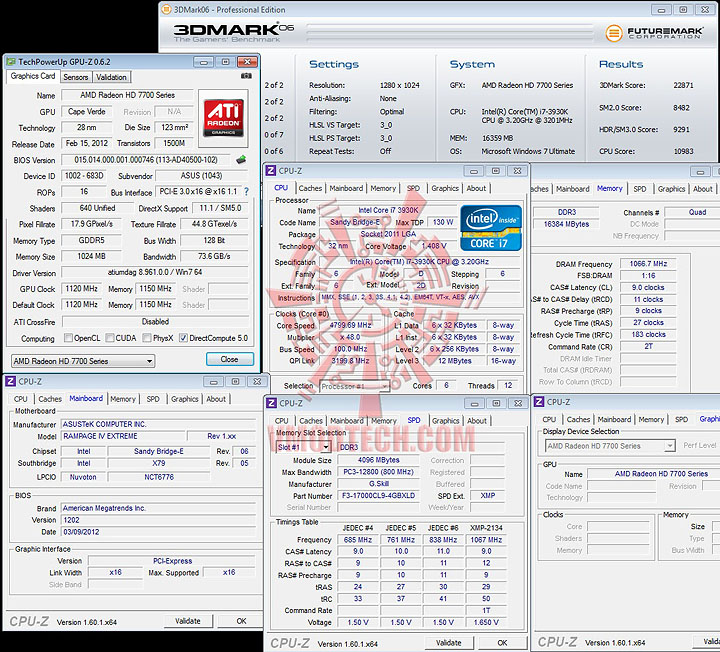Click the DRAM Frequency value 1066.7 MHz
Viewport: 720px width, 652px height.
click(648, 264)
